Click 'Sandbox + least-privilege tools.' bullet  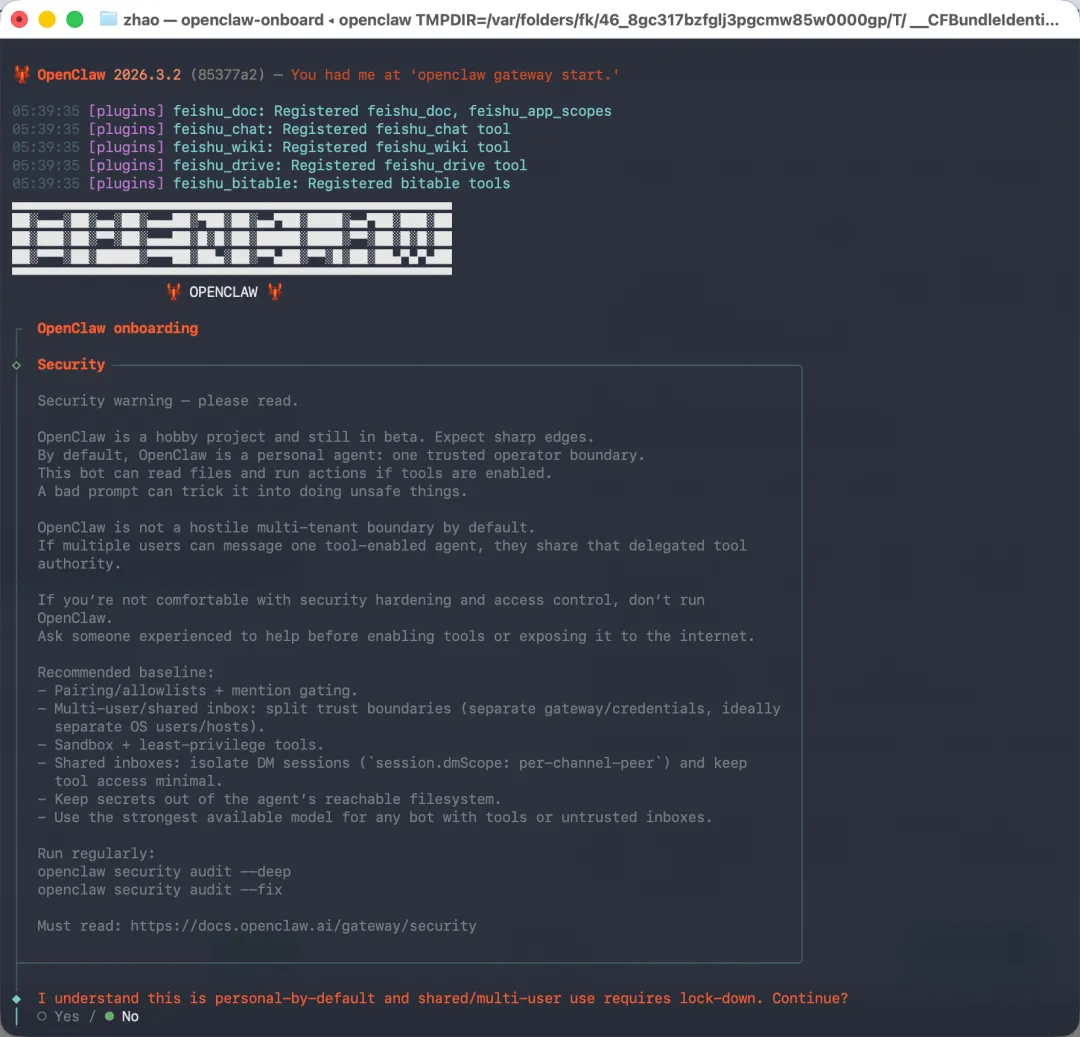pos(180,744)
